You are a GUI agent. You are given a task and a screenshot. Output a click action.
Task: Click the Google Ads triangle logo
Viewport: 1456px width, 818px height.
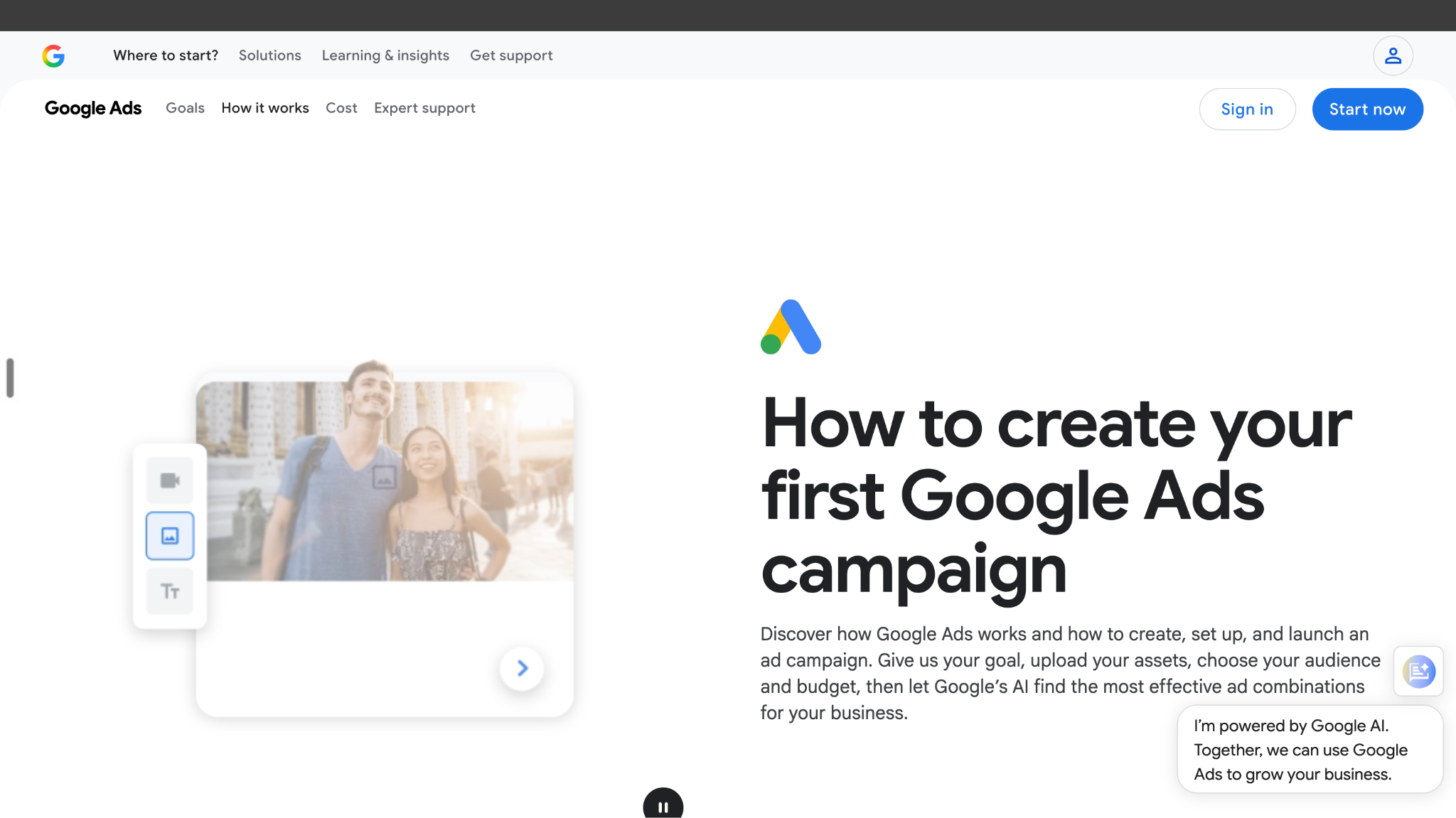[791, 327]
